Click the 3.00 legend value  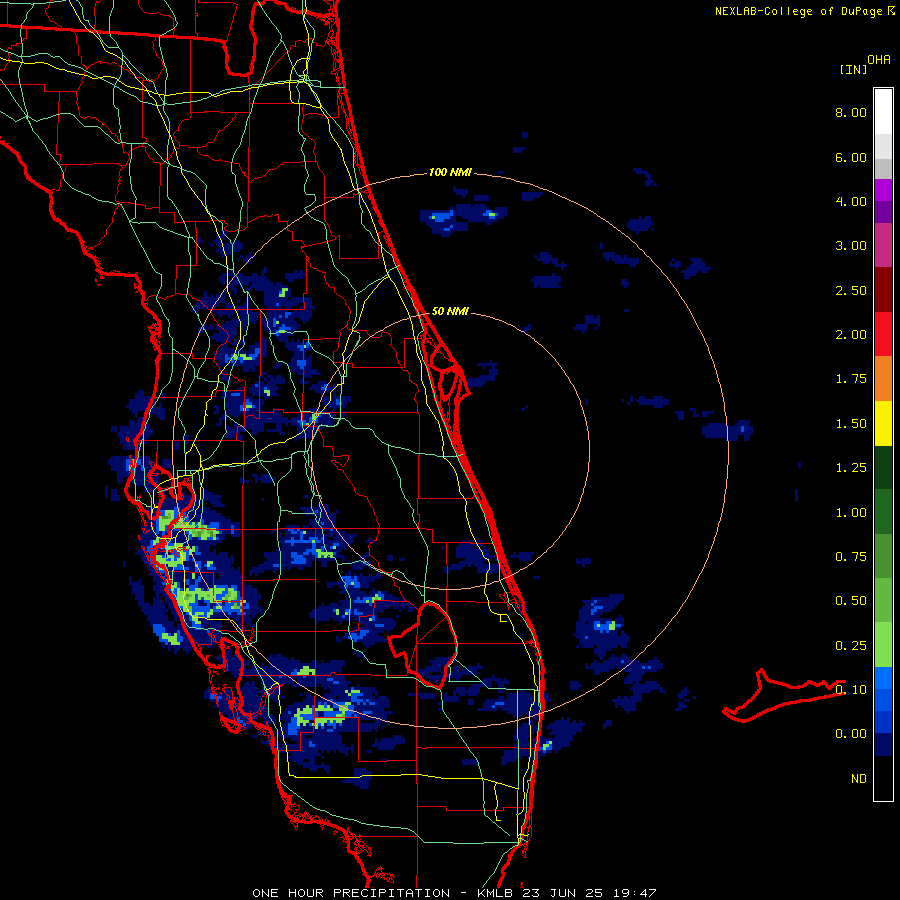coord(851,246)
